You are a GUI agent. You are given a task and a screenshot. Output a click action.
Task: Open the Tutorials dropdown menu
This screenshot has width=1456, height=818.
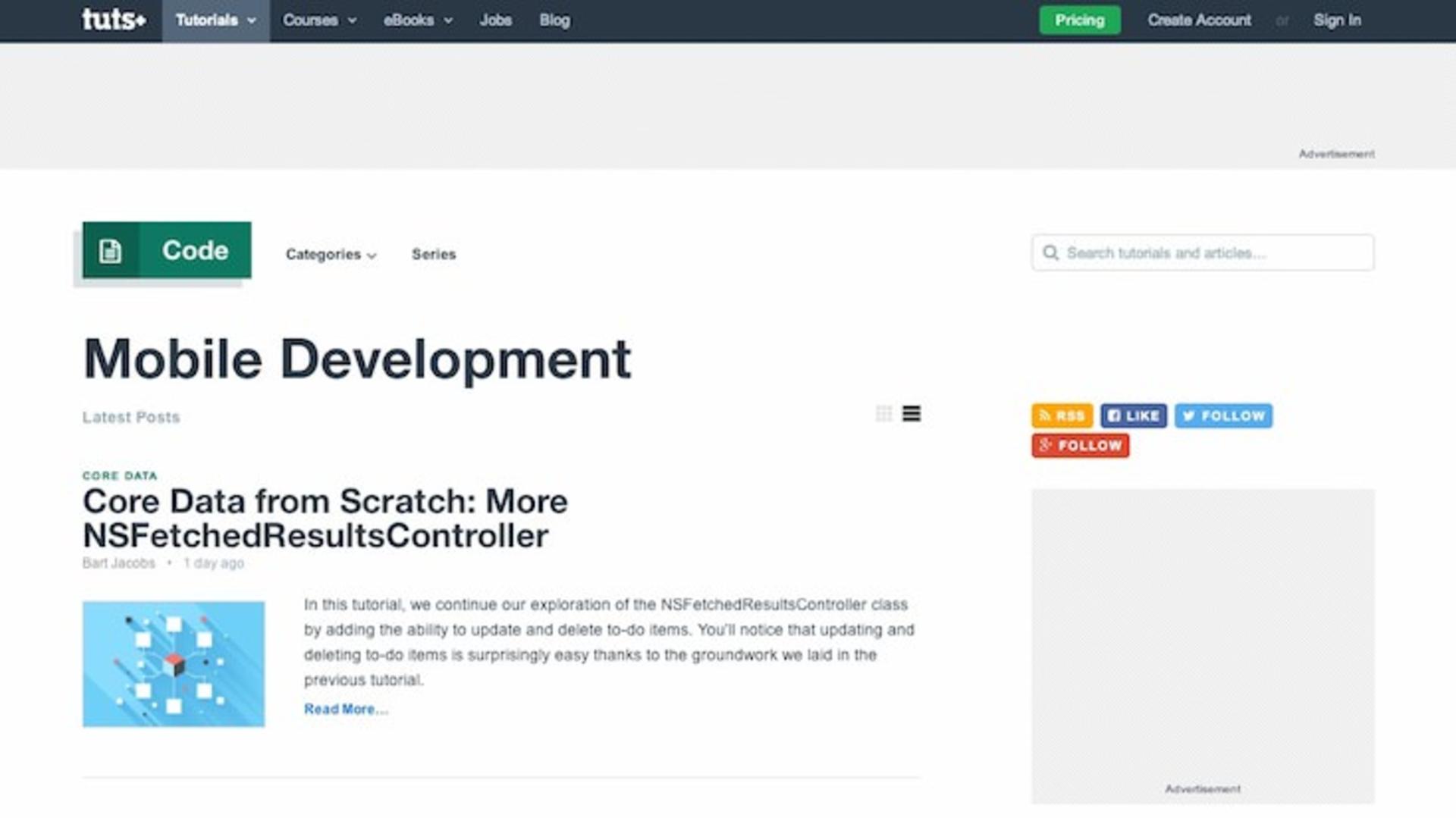pos(215,20)
